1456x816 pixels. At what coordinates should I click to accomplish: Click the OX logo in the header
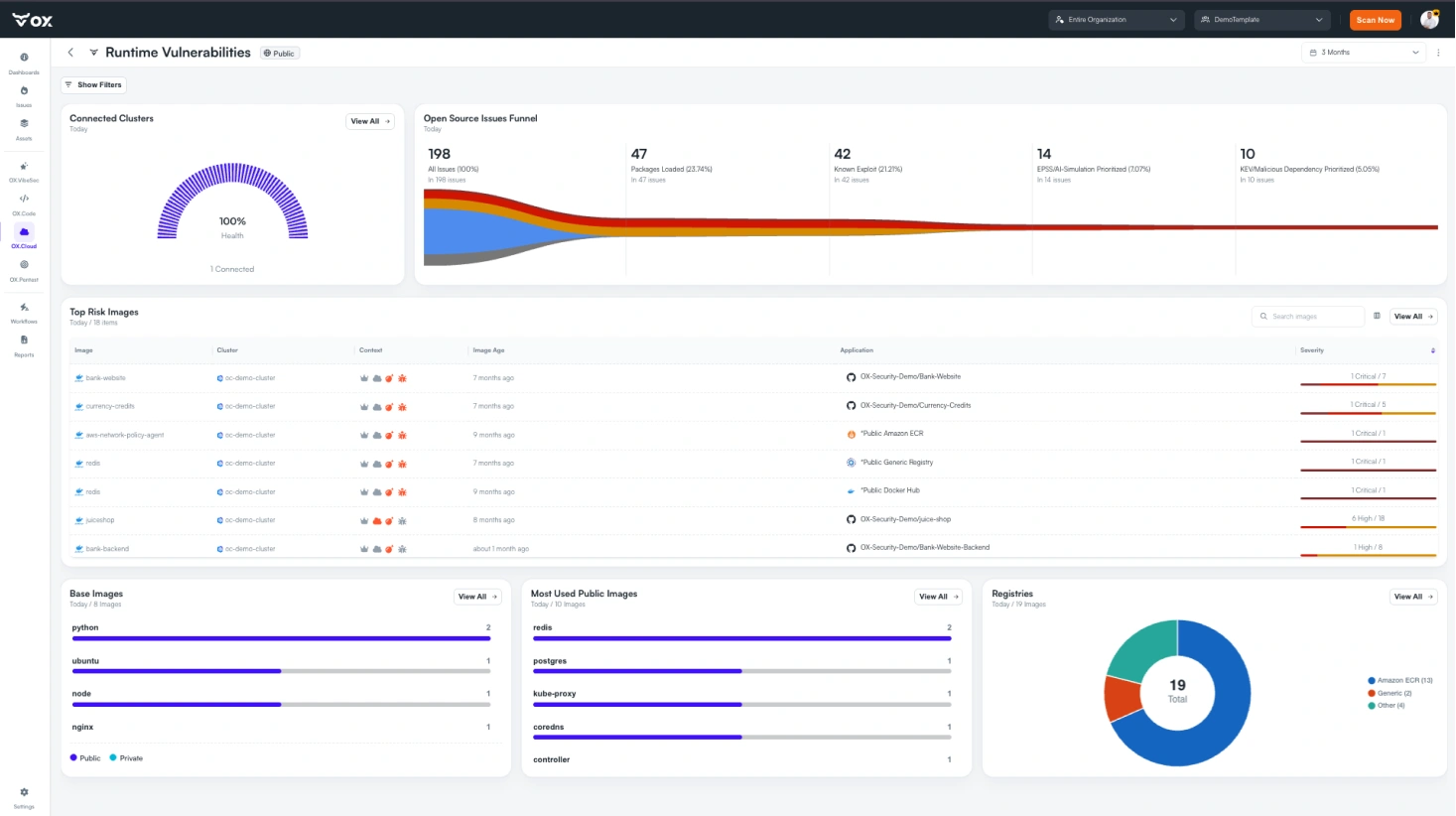click(33, 20)
